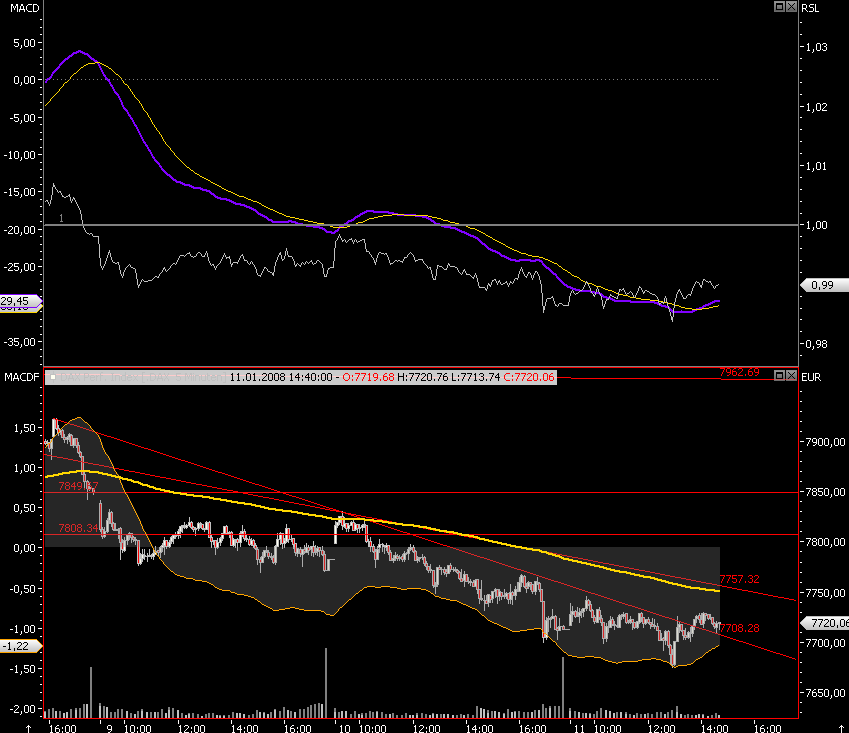Viewport: 849px width, 733px height.
Task: Click the day 11 label on time axis
Action: pos(579,728)
